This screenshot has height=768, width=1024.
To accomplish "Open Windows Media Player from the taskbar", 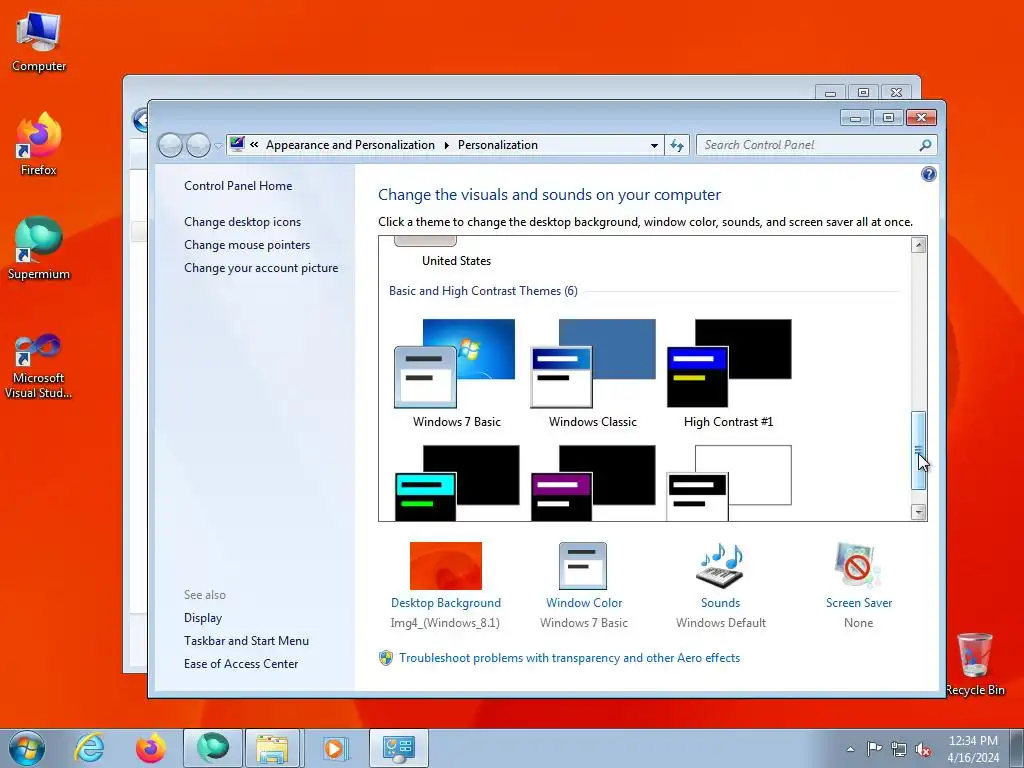I will [x=336, y=748].
